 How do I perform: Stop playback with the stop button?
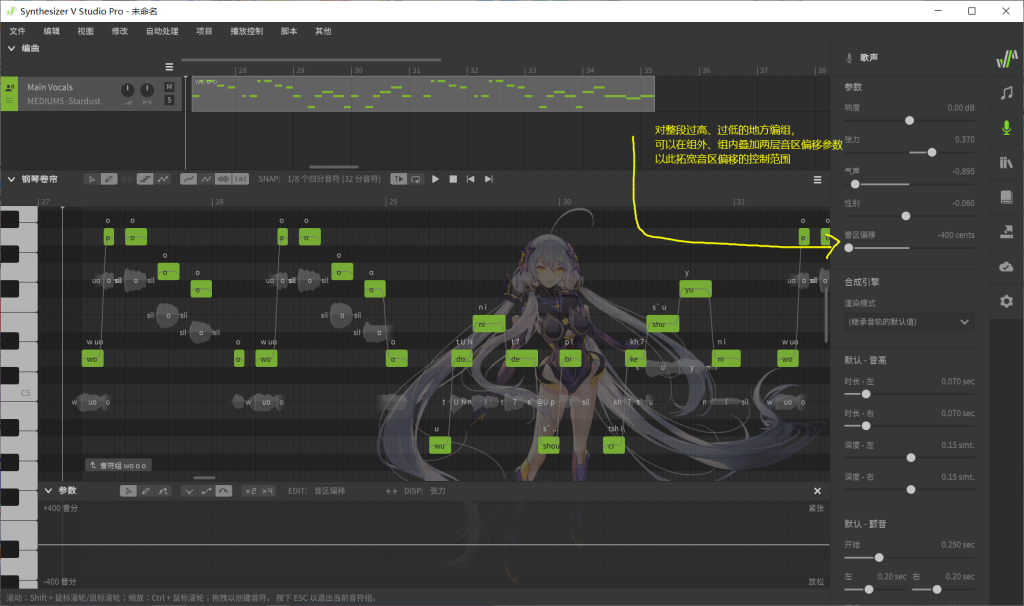tap(453, 179)
